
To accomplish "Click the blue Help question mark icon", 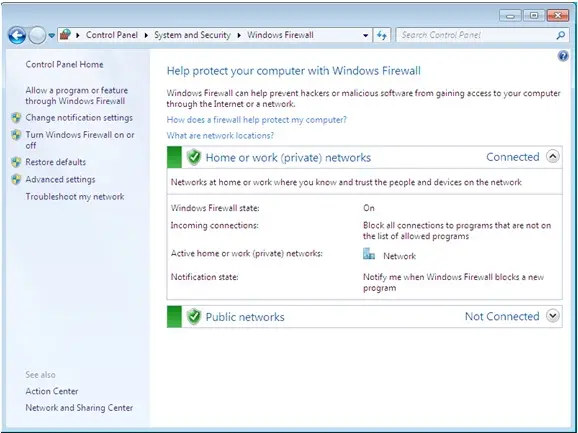I will tap(563, 56).
